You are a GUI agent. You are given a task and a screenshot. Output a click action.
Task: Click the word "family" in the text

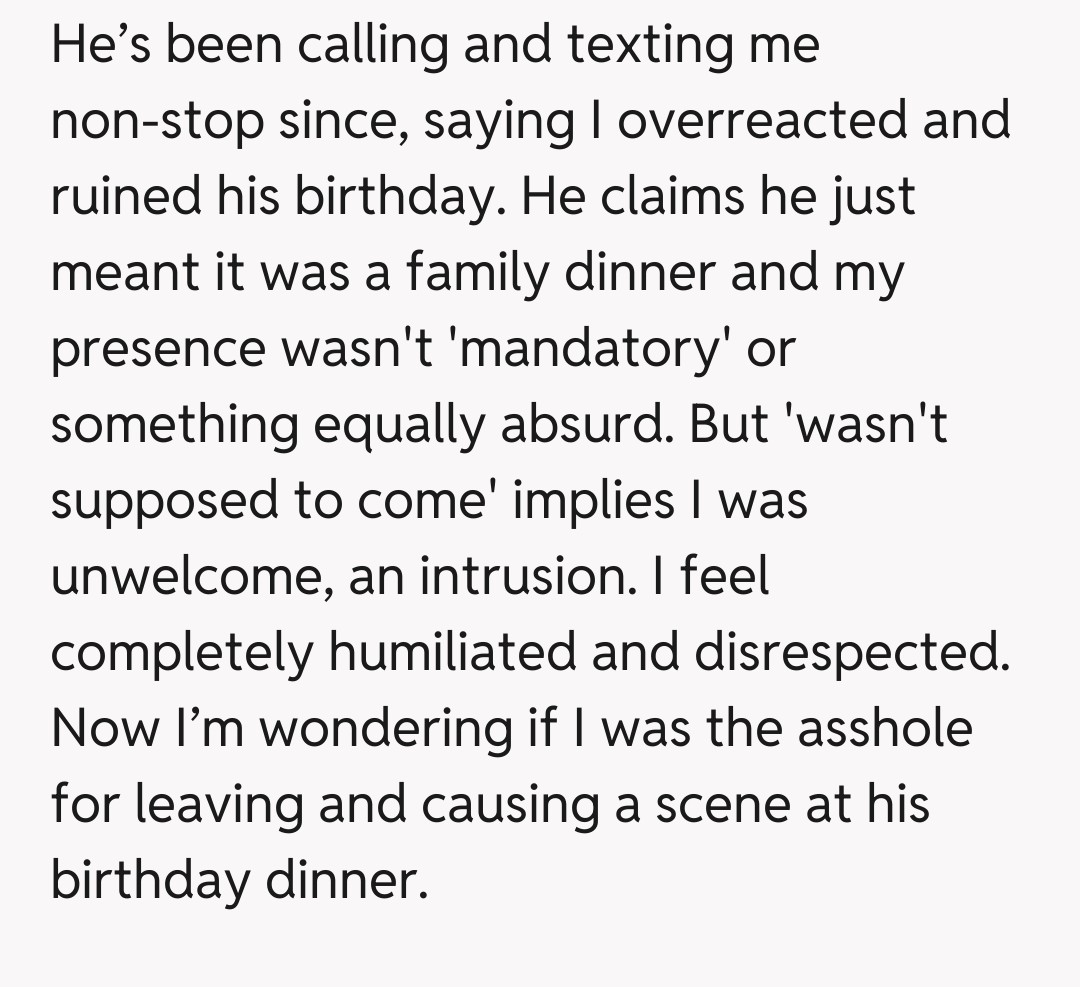click(x=476, y=274)
